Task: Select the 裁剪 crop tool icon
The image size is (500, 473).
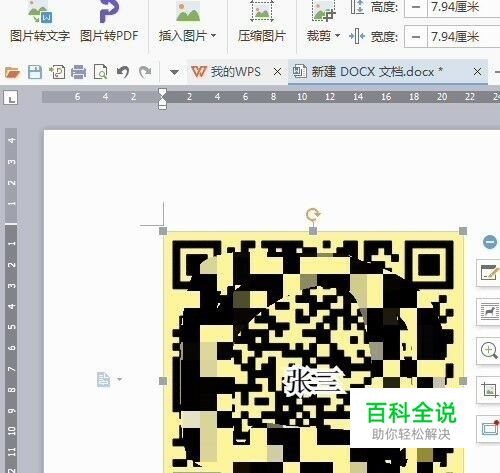Action: tap(323, 12)
